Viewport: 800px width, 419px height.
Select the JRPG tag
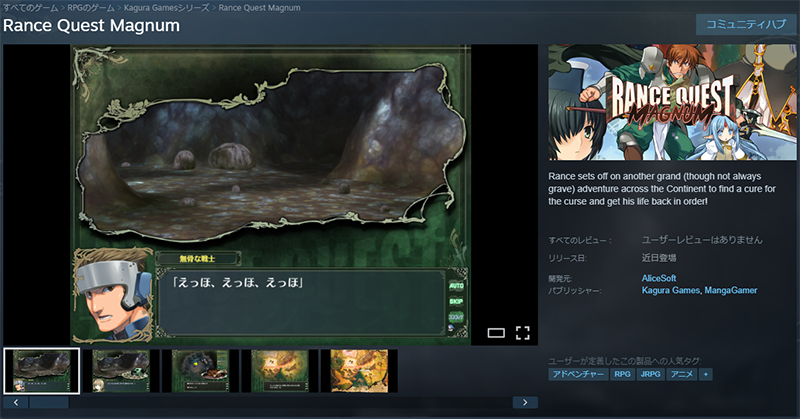click(651, 374)
